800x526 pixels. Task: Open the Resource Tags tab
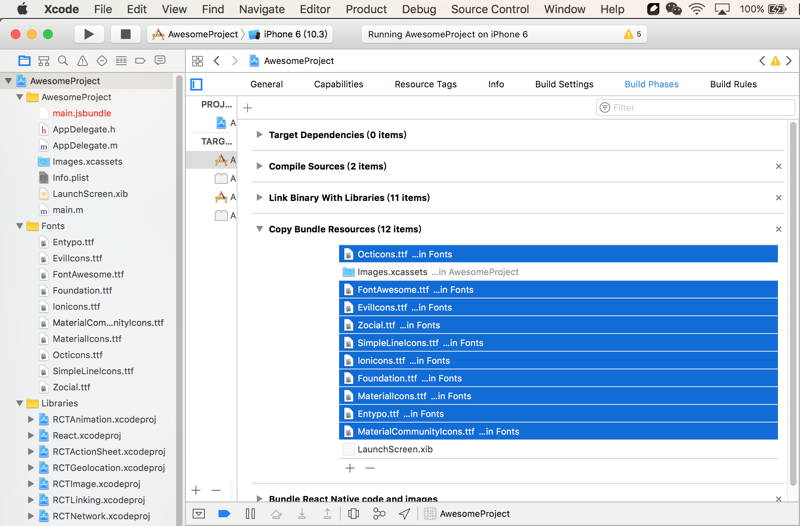(426, 84)
